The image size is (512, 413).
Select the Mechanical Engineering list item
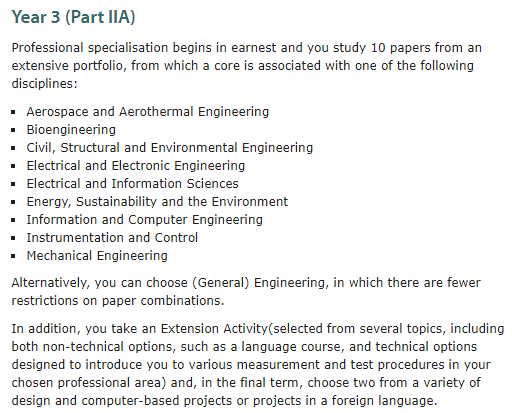pyautogui.click(x=97, y=256)
